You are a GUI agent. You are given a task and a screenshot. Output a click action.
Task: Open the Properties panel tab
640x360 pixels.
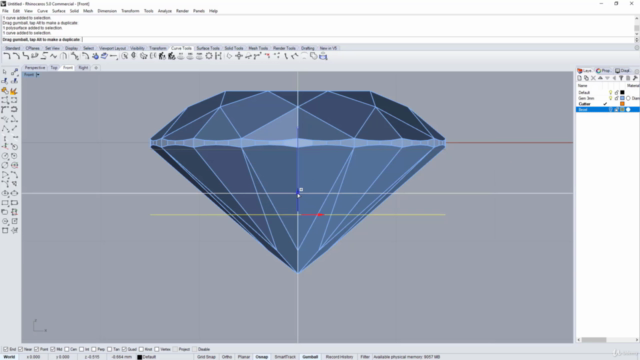pyautogui.click(x=603, y=71)
